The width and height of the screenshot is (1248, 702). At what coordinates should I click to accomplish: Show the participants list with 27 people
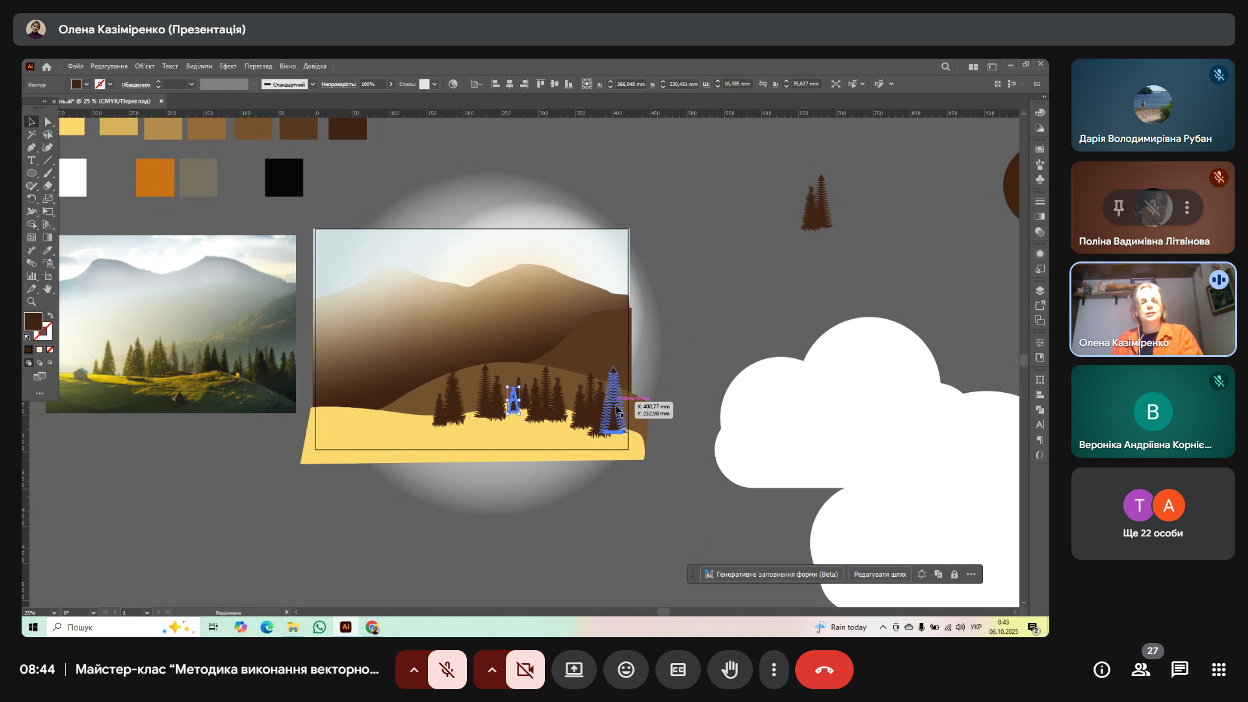1141,670
